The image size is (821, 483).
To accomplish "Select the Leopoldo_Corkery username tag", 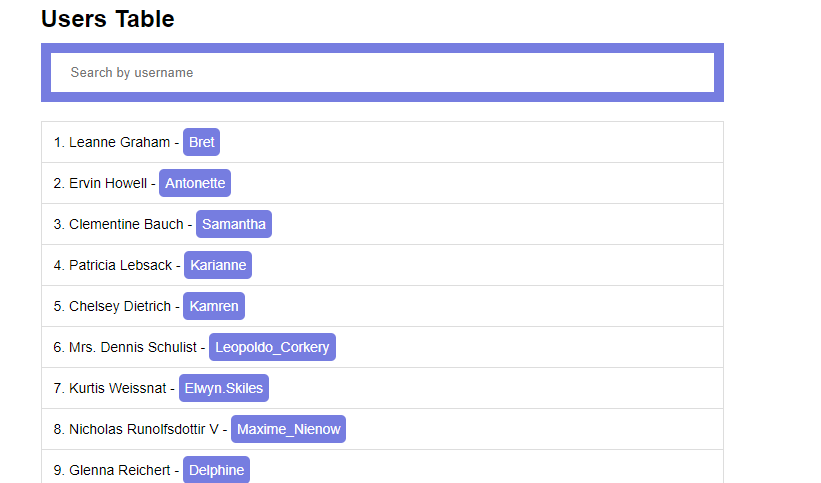I will (x=272, y=347).
